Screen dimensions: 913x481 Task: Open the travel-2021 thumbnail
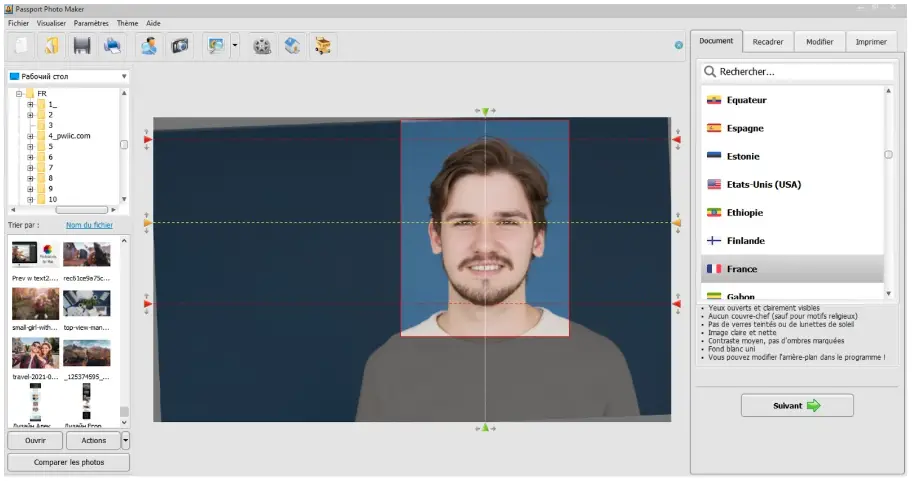coord(36,353)
